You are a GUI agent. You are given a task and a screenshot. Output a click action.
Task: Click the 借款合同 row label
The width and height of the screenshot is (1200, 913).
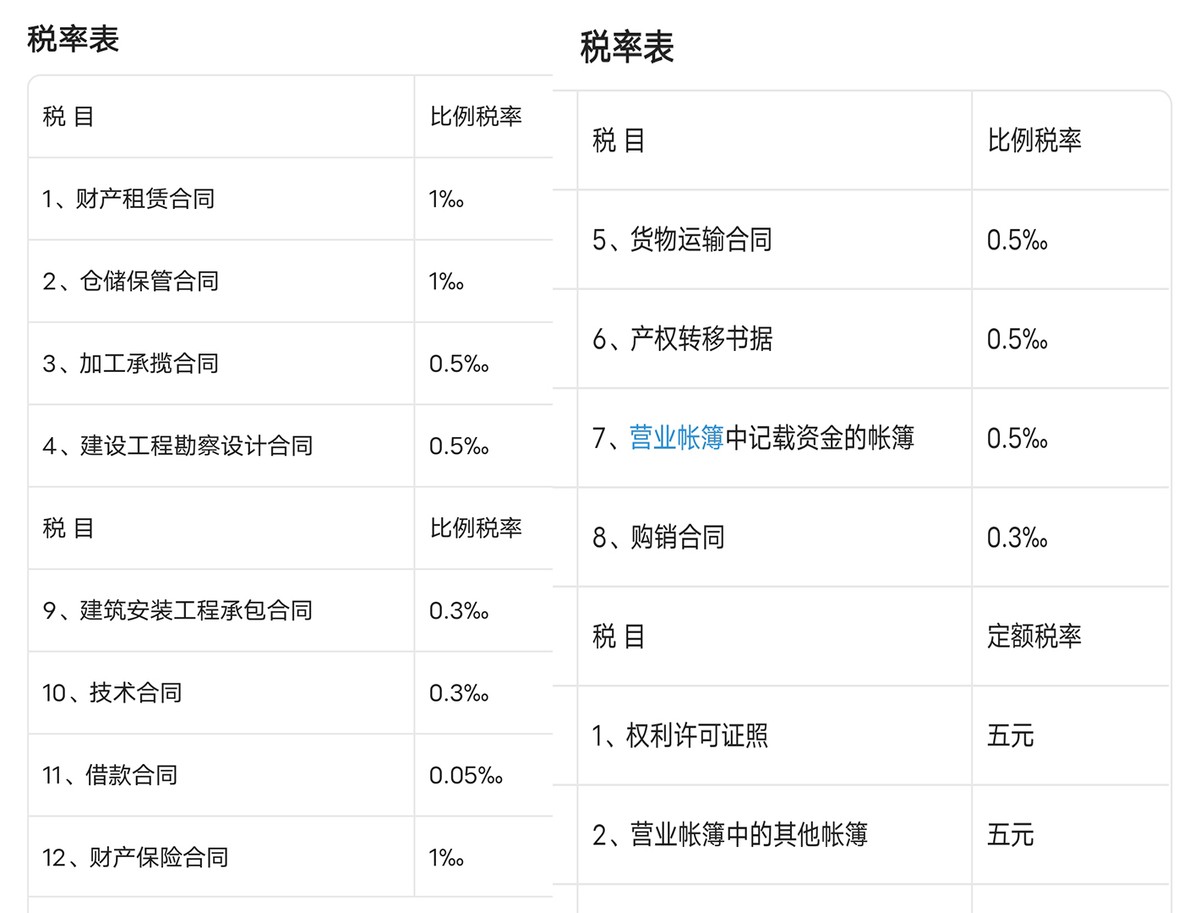pyautogui.click(x=110, y=775)
